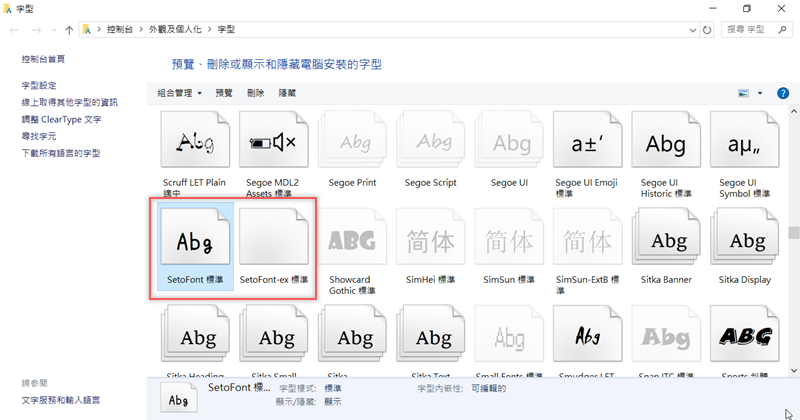Expand the chevron after 控制台 in path
800x420 pixels.
141,30
